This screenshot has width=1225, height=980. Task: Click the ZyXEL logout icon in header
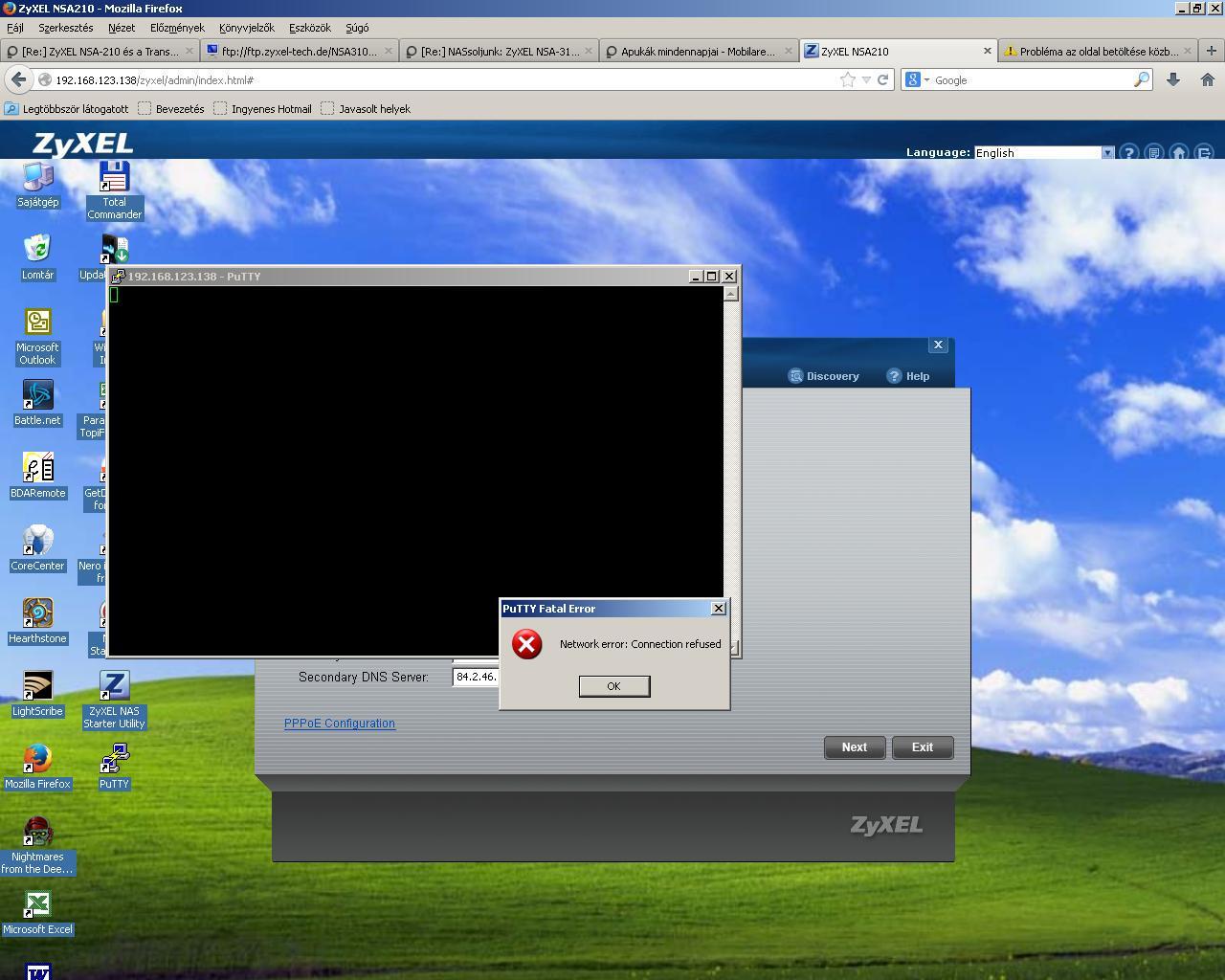pos(1204,152)
